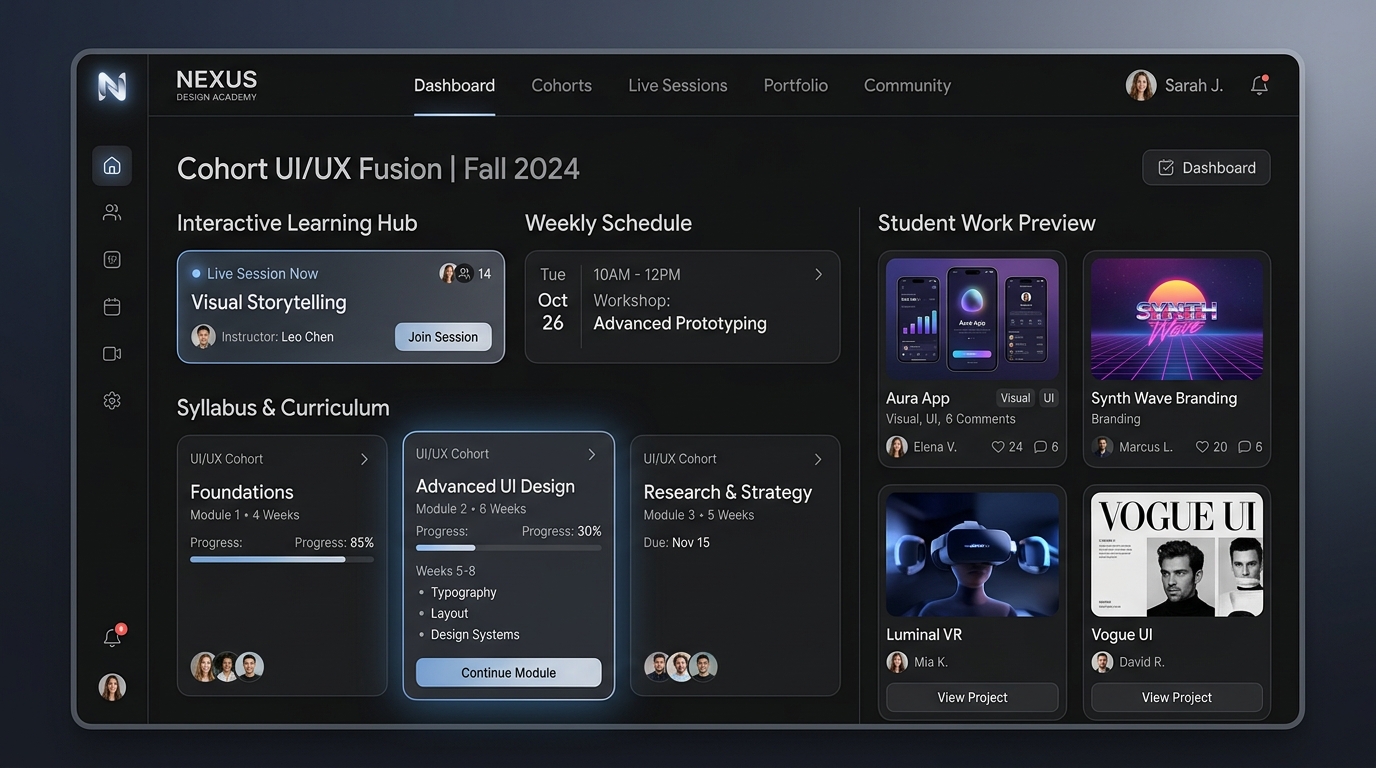
Task: Click the attendees icon showing 14
Action: coord(465,273)
